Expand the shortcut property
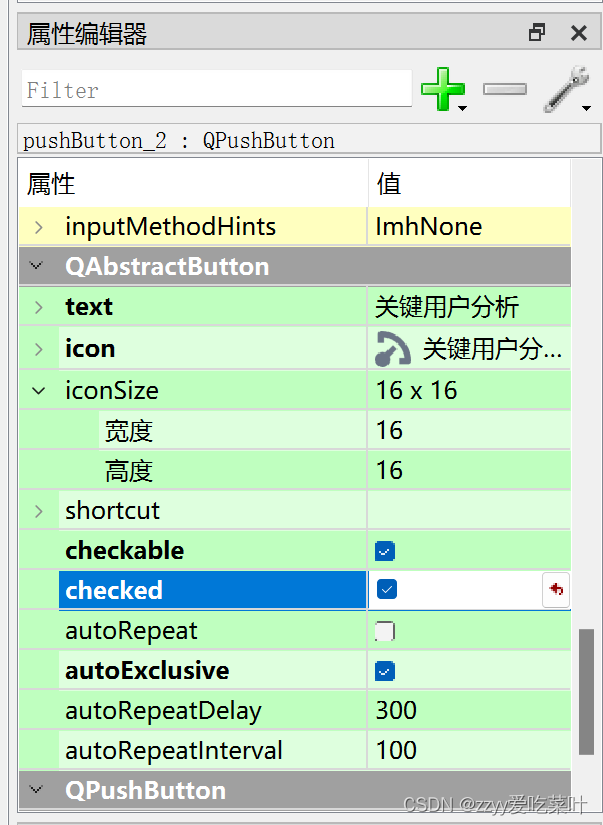The image size is (603, 825). point(38,510)
